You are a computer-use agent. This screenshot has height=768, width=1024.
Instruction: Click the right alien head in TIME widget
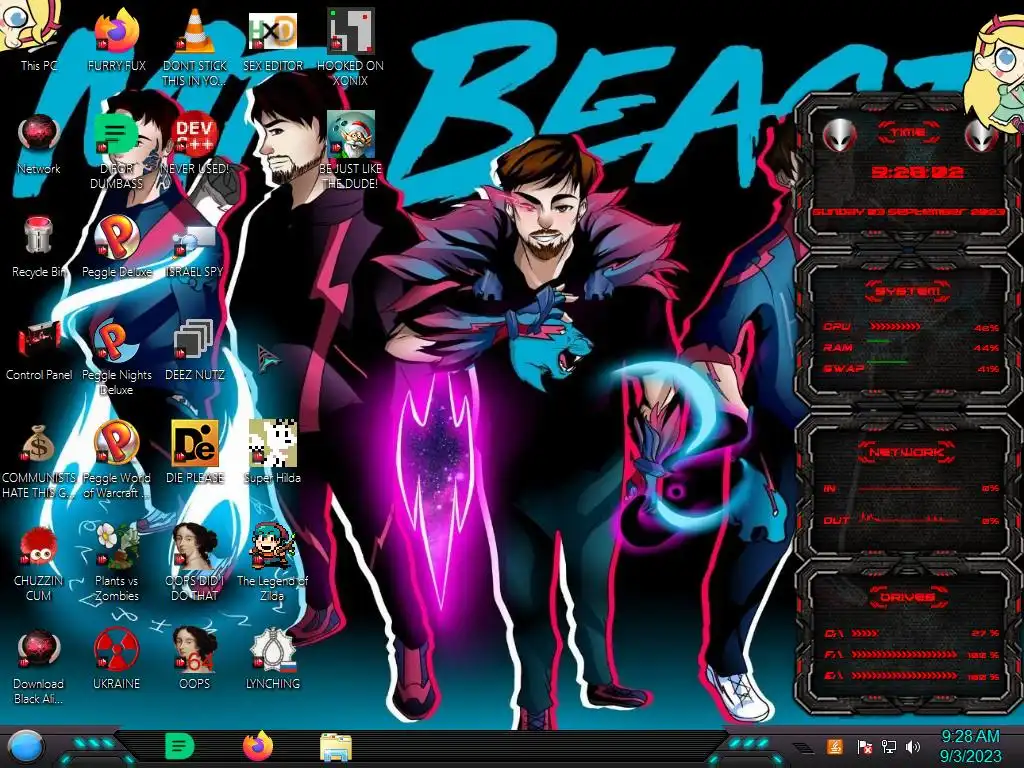coord(980,135)
